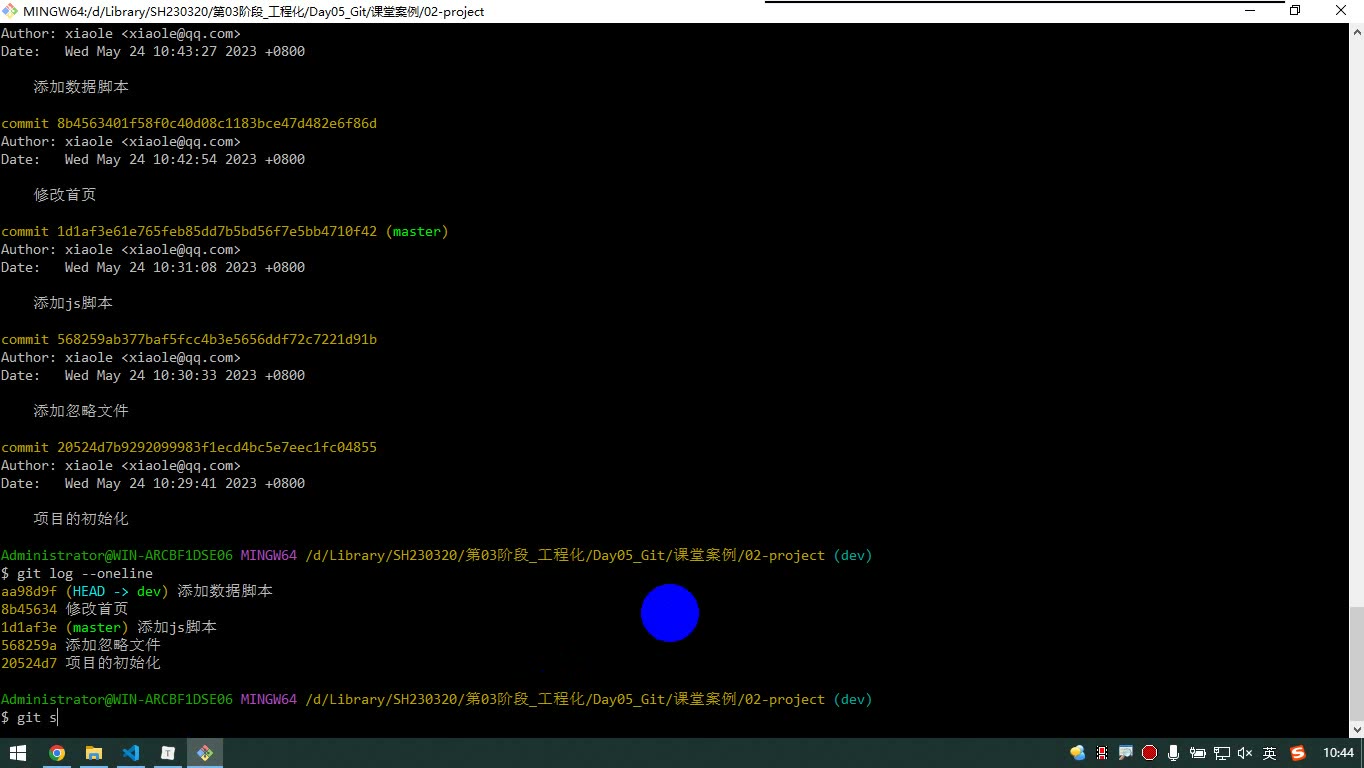Click the cloud tray icon
Screen dimensions: 1364x768
tap(1077, 753)
